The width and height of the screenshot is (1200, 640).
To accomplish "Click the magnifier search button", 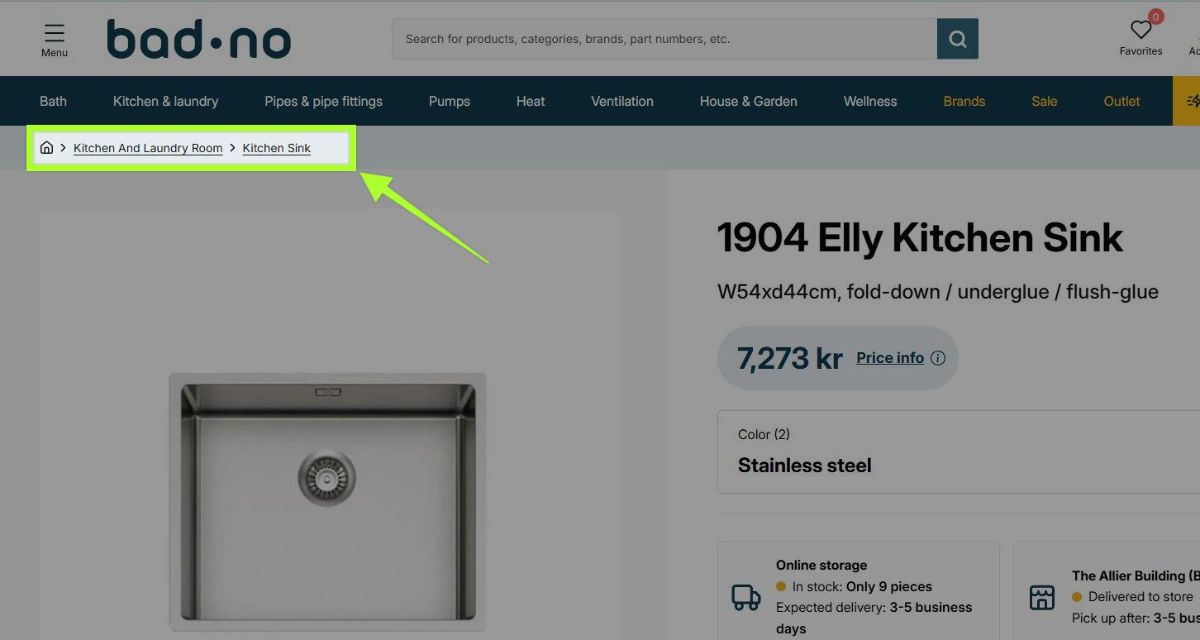I will coord(957,39).
